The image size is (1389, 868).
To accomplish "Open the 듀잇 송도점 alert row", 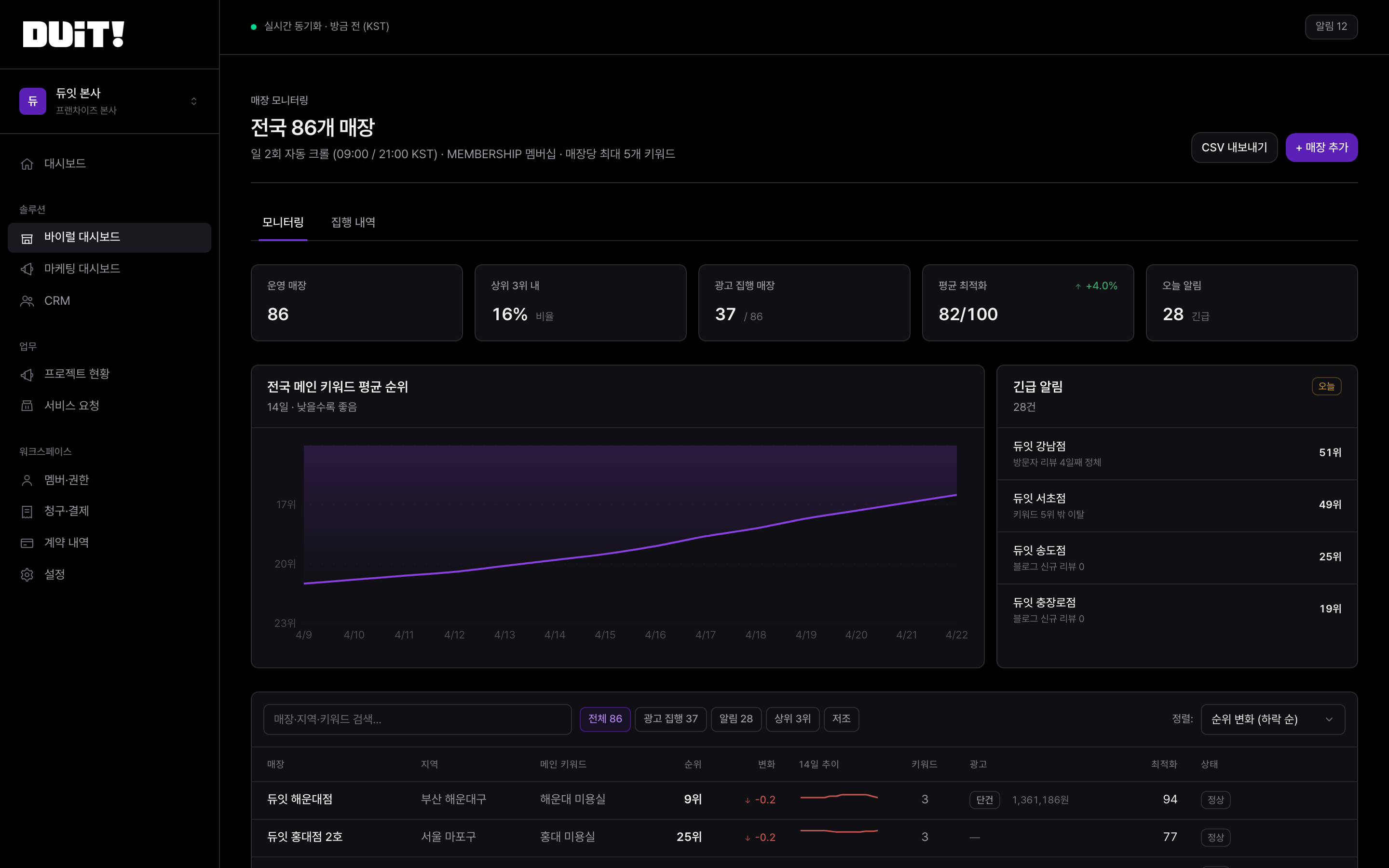I will pyautogui.click(x=1177, y=558).
